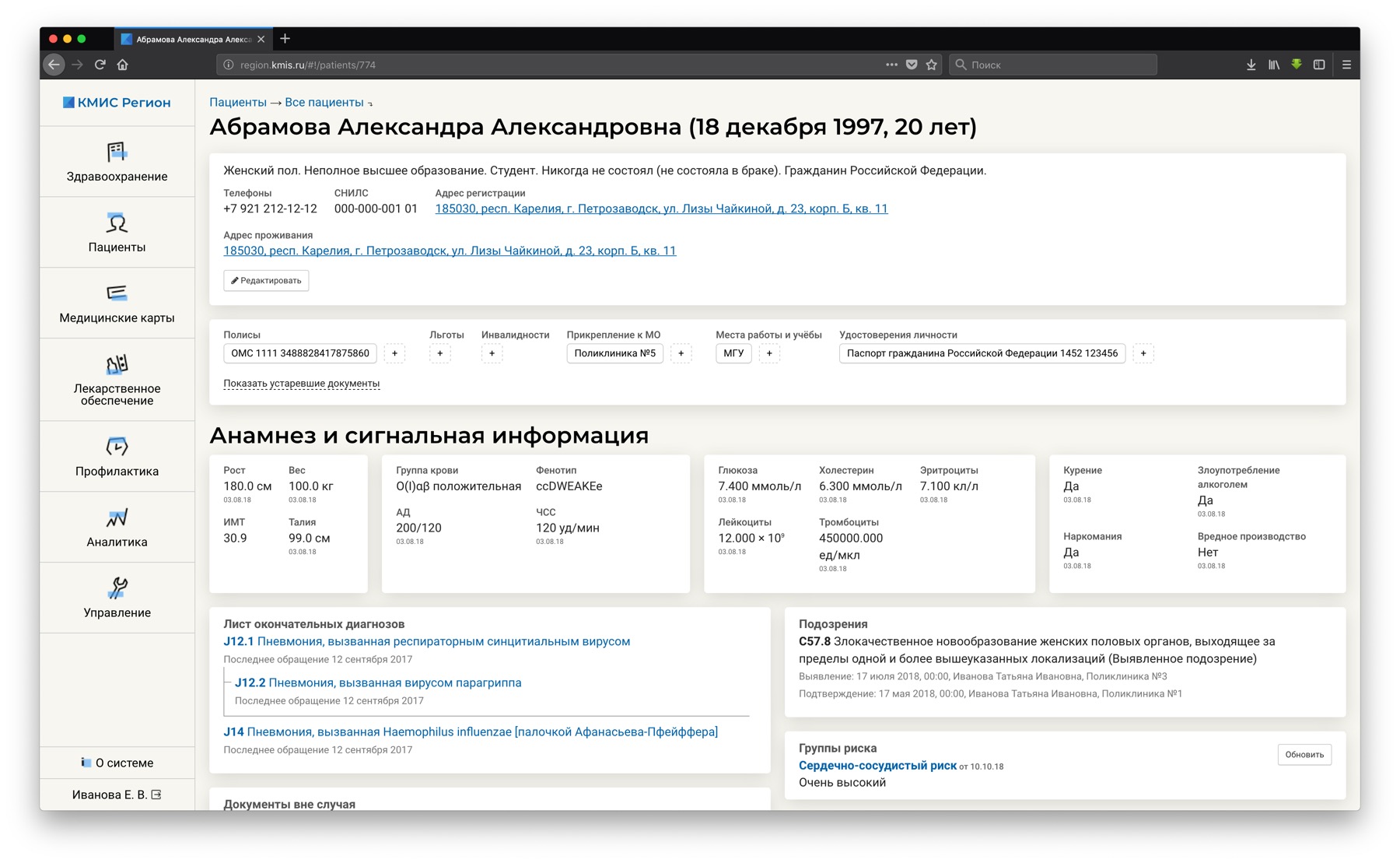This screenshot has height=863, width=1400.
Task: Save page to Pocket
Action: pyautogui.click(x=912, y=65)
